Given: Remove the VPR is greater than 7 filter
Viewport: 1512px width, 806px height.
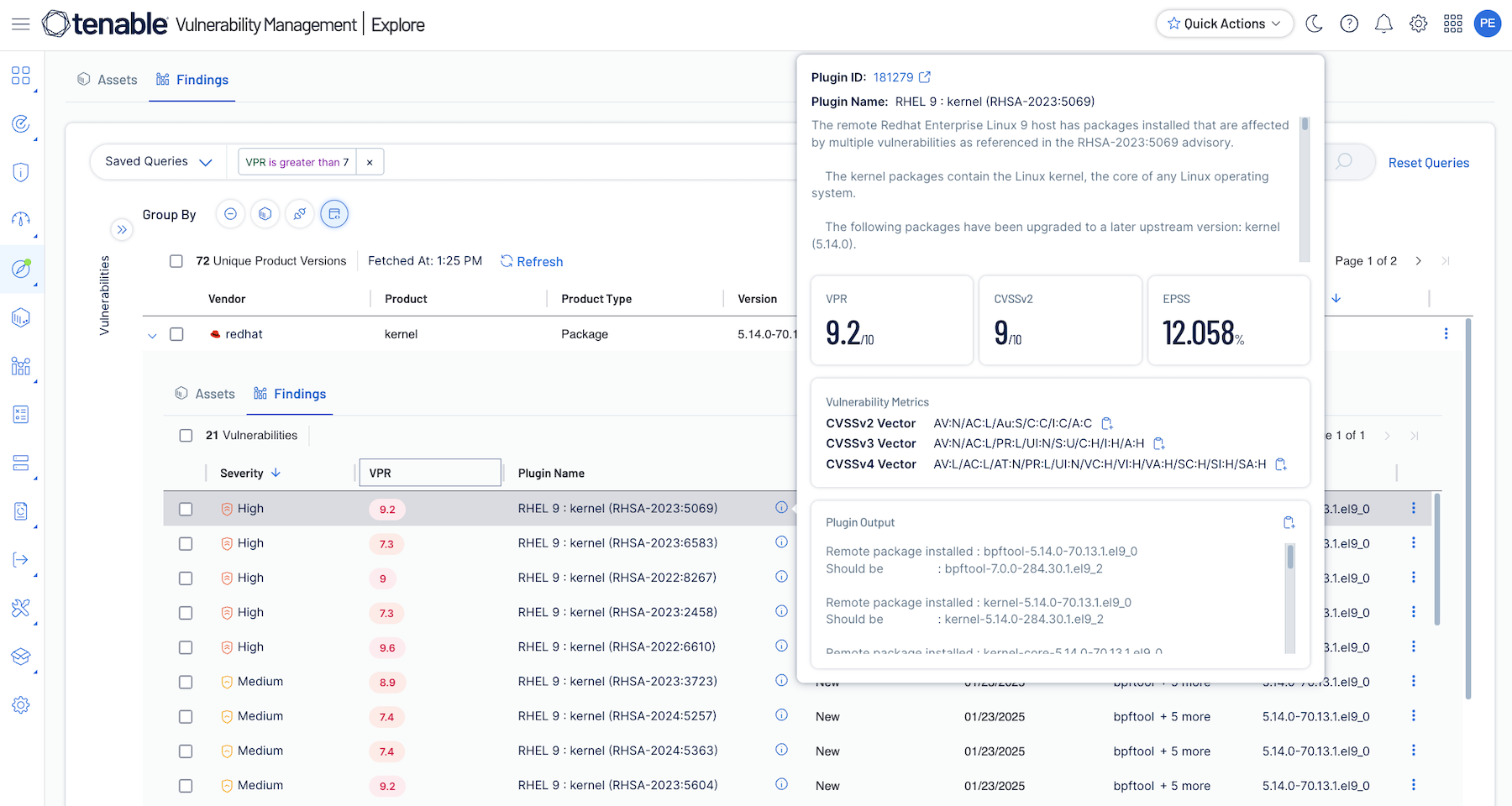Looking at the screenshot, I should click(370, 162).
